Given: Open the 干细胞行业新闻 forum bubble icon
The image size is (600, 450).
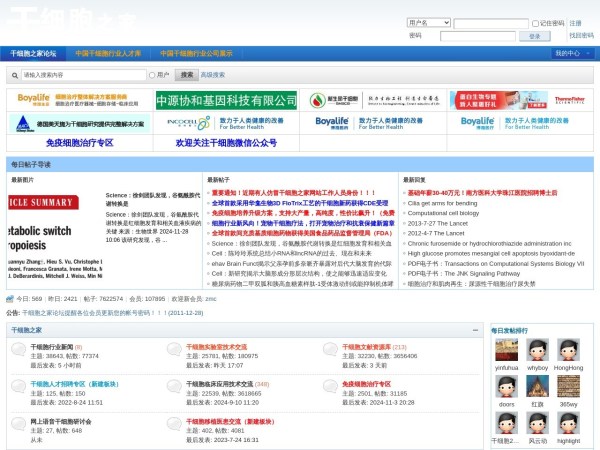Looking at the screenshot, I should 19,350.
